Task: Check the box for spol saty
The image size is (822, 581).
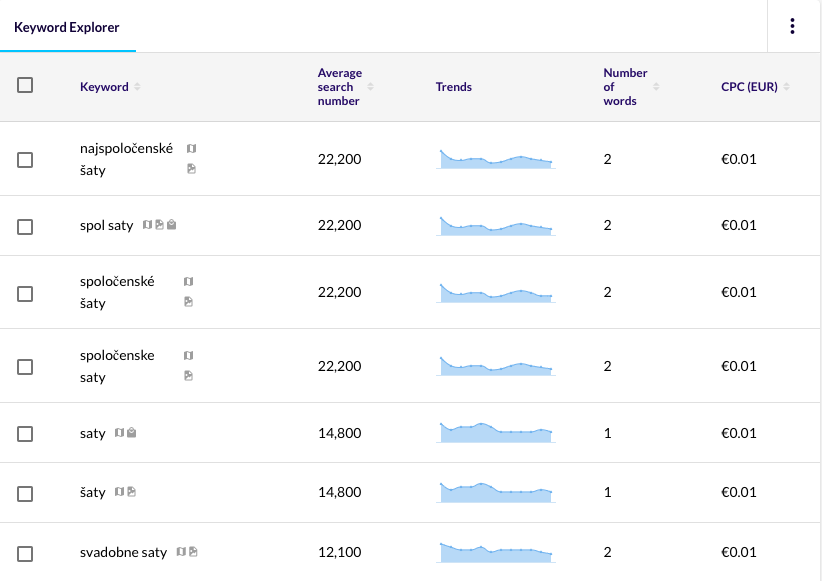Action: (x=25, y=227)
